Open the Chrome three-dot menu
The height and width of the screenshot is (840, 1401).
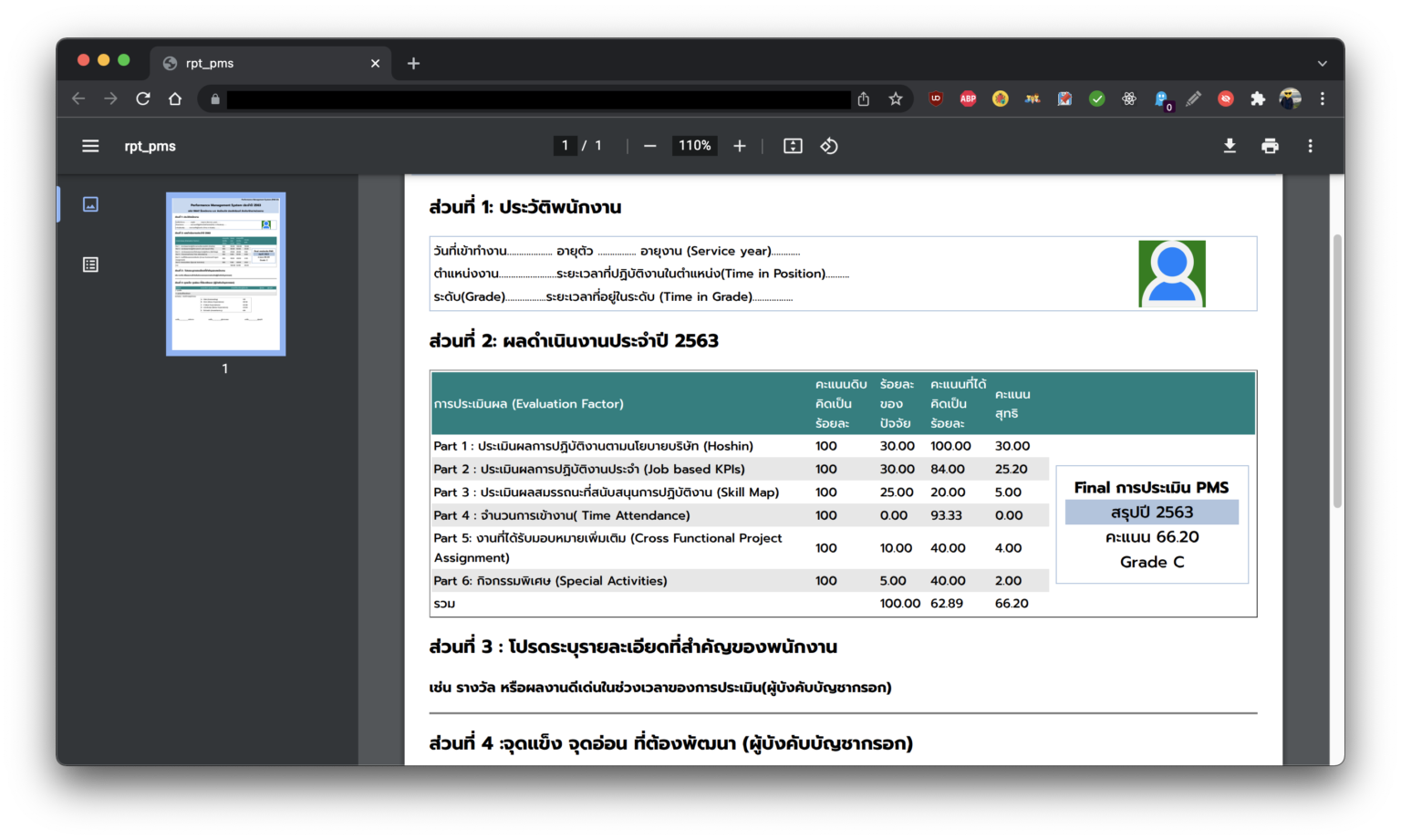pyautogui.click(x=1323, y=99)
